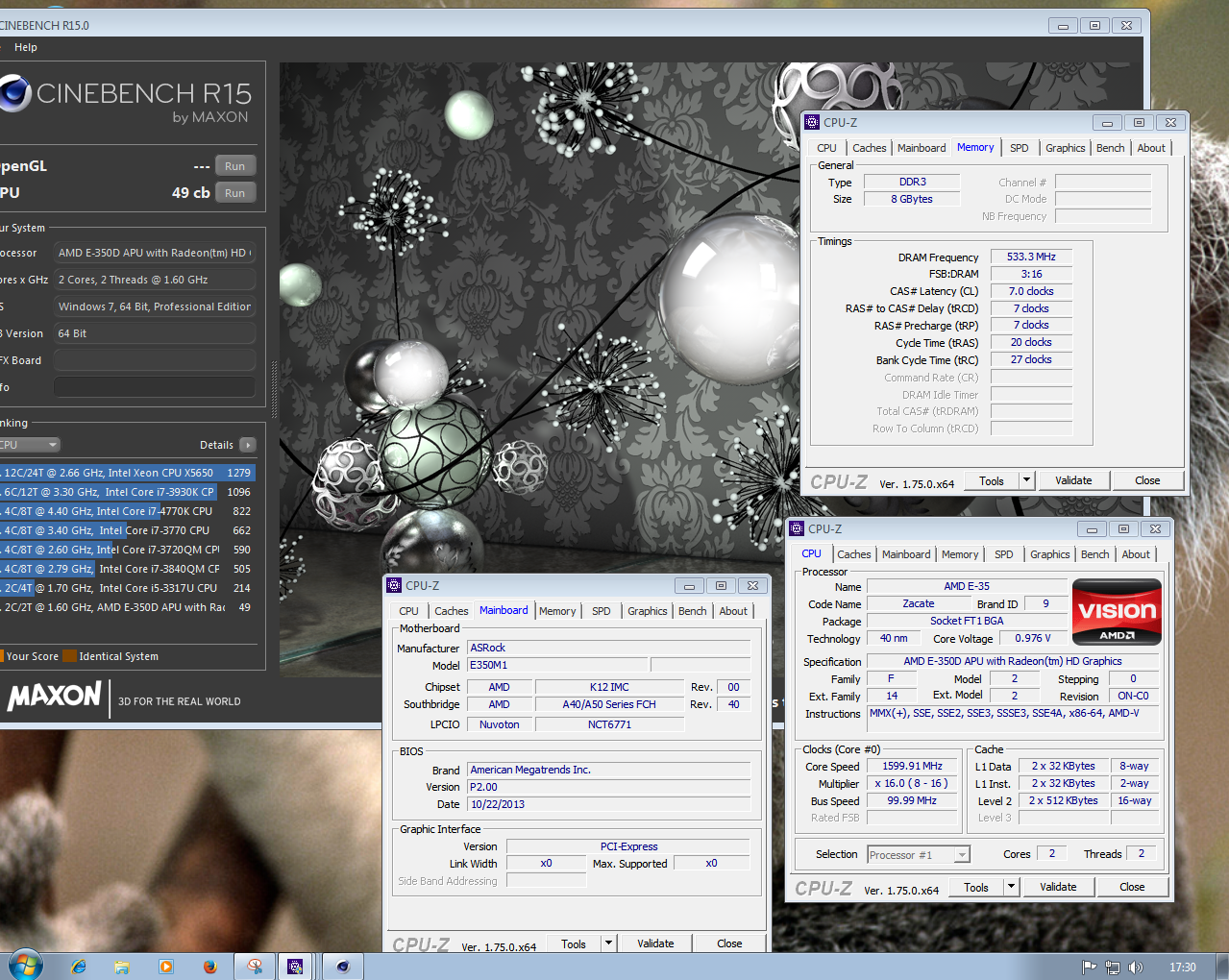
Task: Run the CPU benchmark in Cinebench
Action: pyautogui.click(x=235, y=193)
